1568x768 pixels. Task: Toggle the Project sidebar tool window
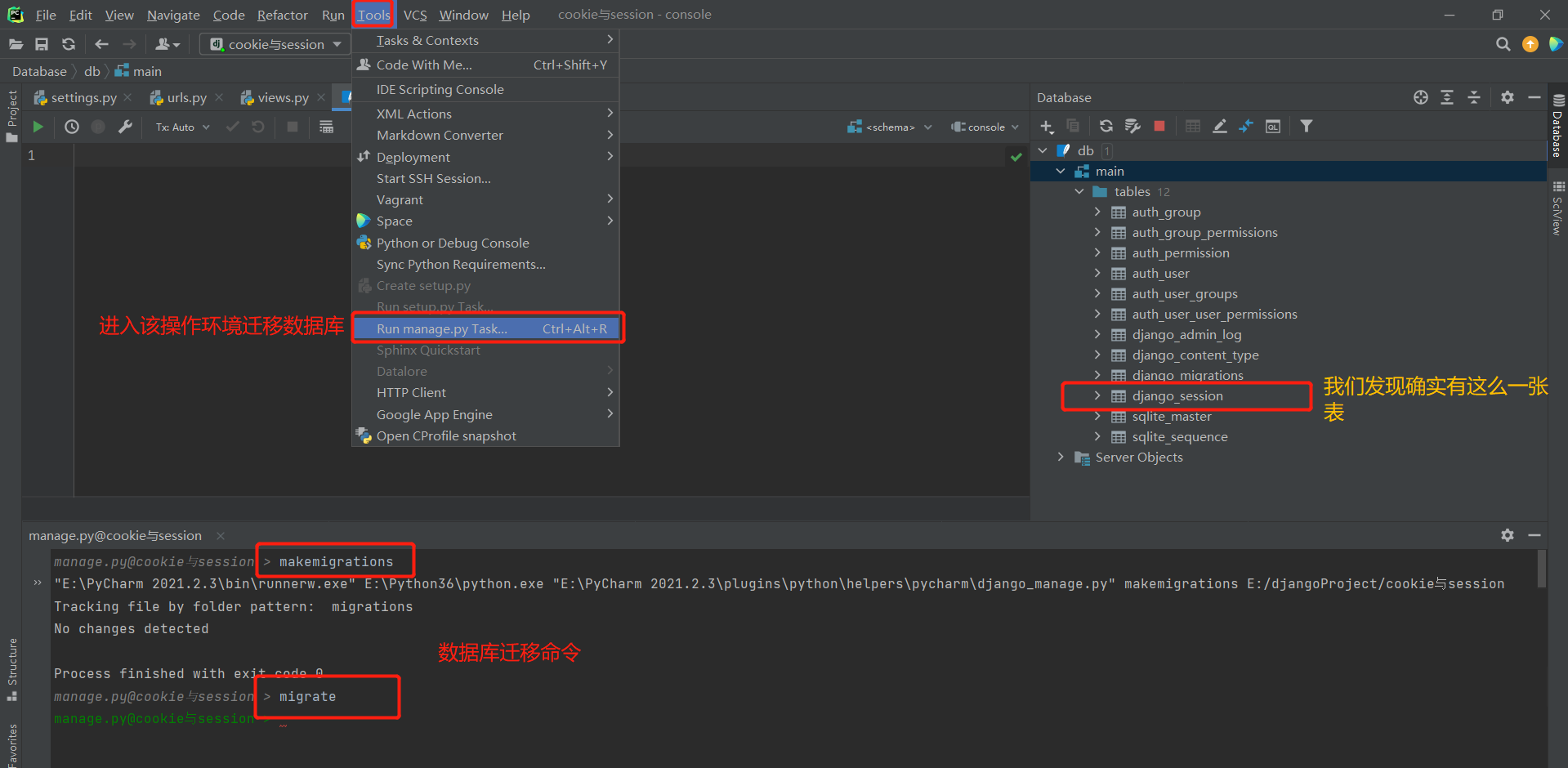[x=11, y=116]
